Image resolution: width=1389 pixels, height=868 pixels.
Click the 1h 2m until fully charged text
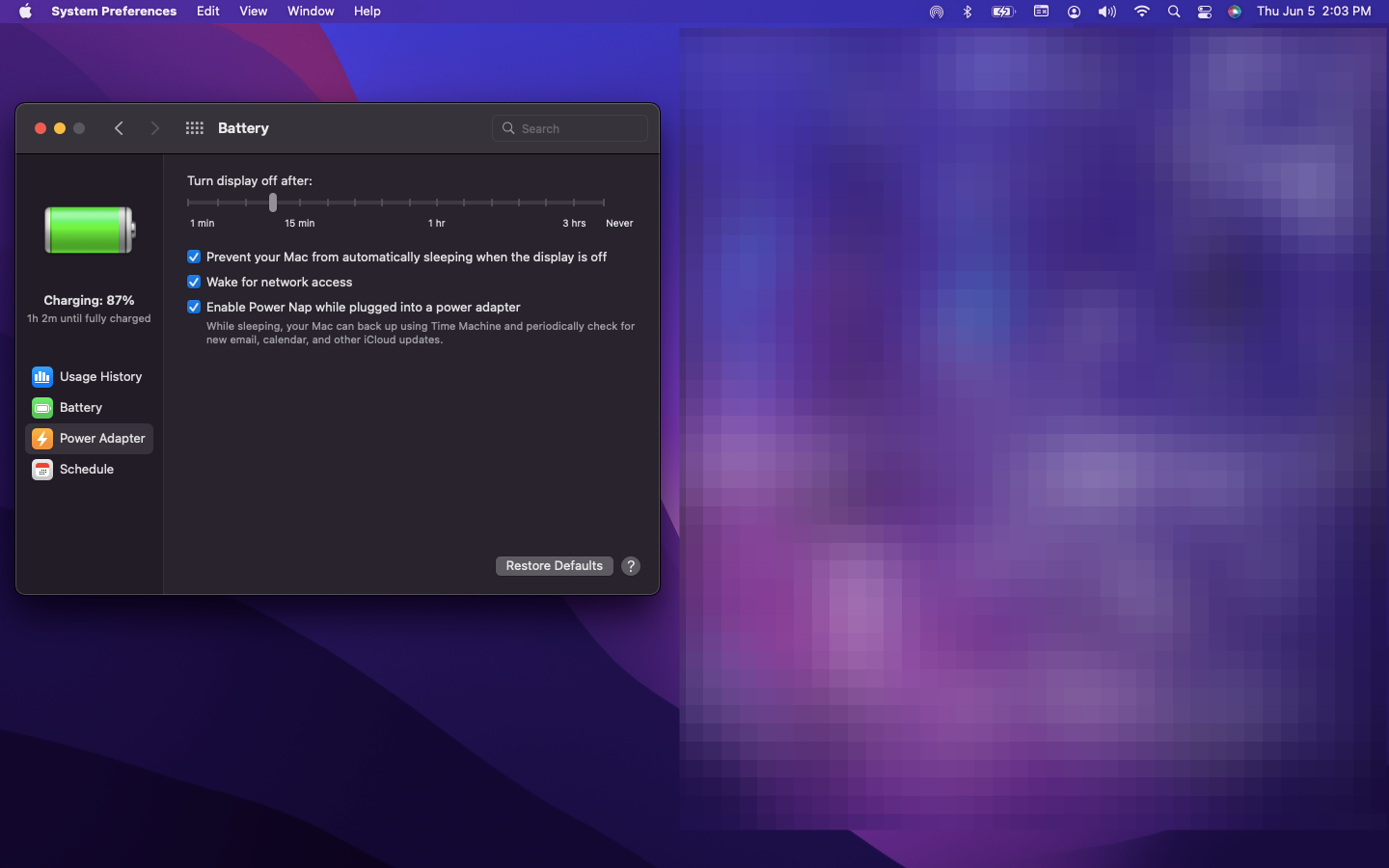[89, 318]
